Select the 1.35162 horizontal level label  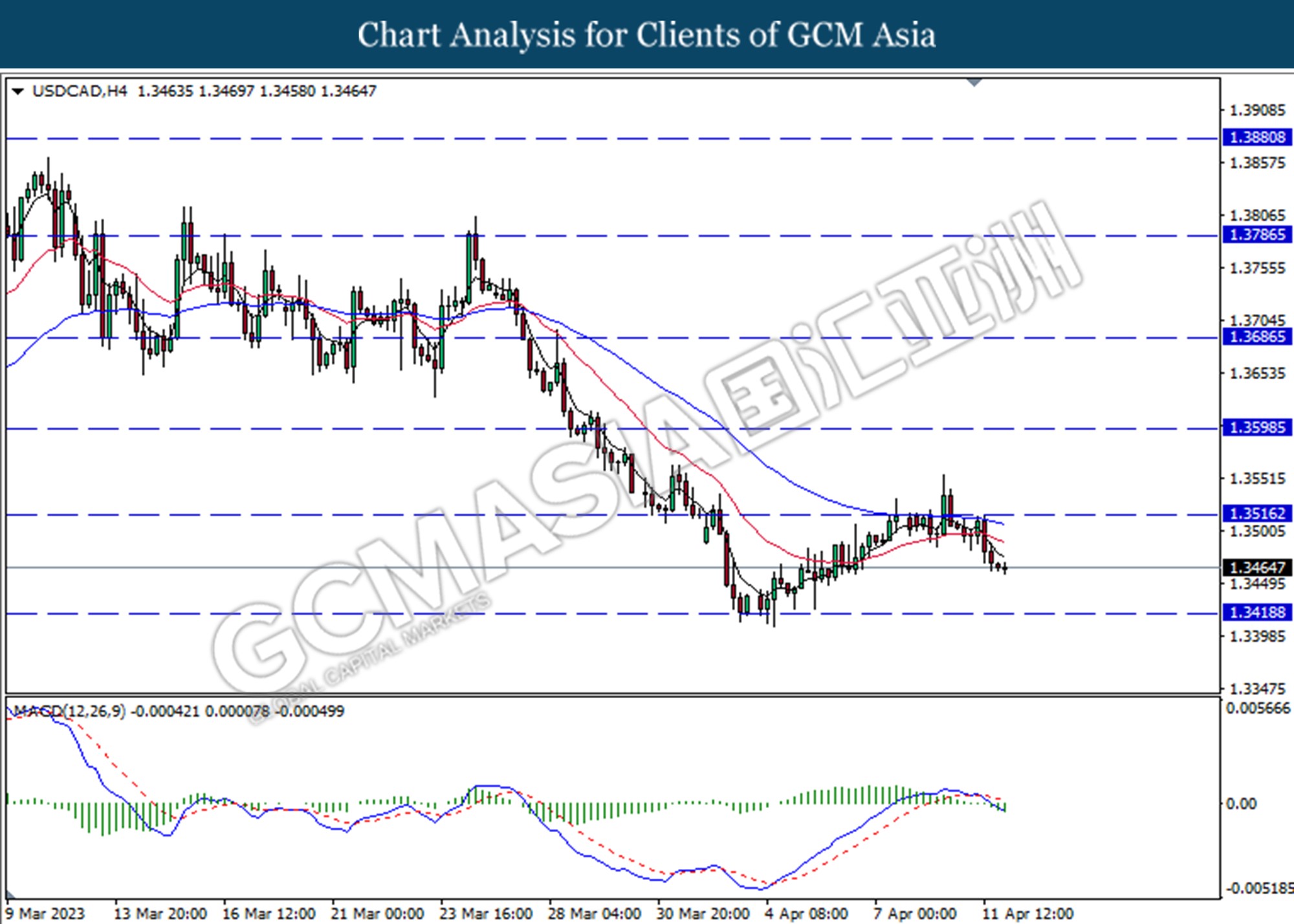coord(1257,513)
